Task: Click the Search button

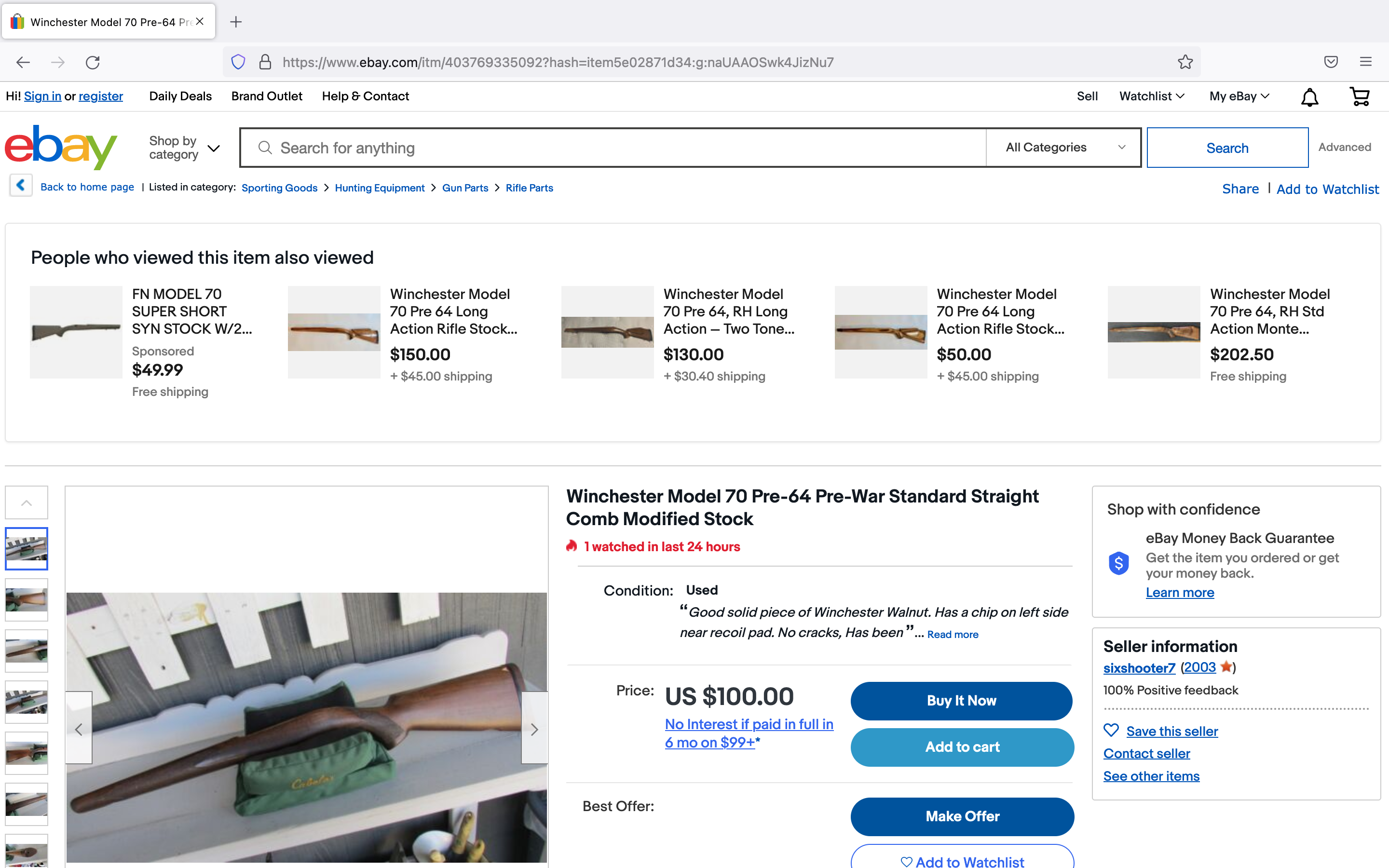Action: pos(1227,148)
